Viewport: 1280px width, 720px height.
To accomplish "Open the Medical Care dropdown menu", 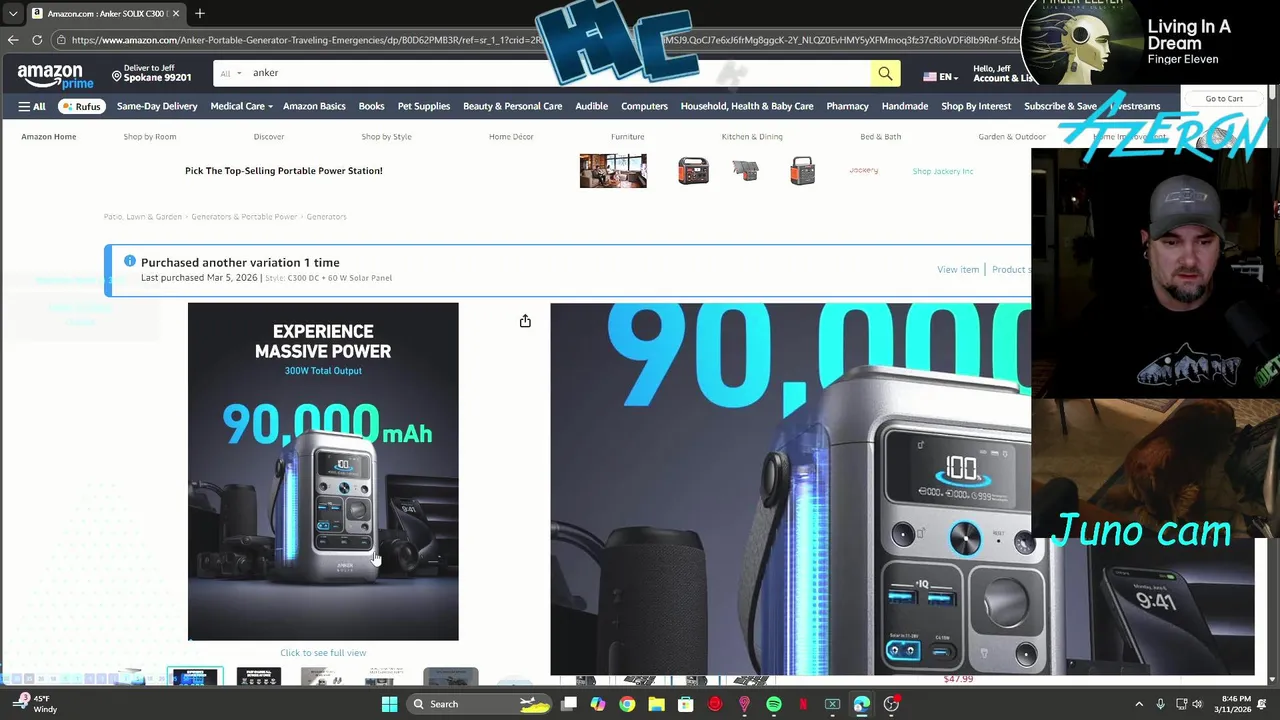I will tap(241, 106).
